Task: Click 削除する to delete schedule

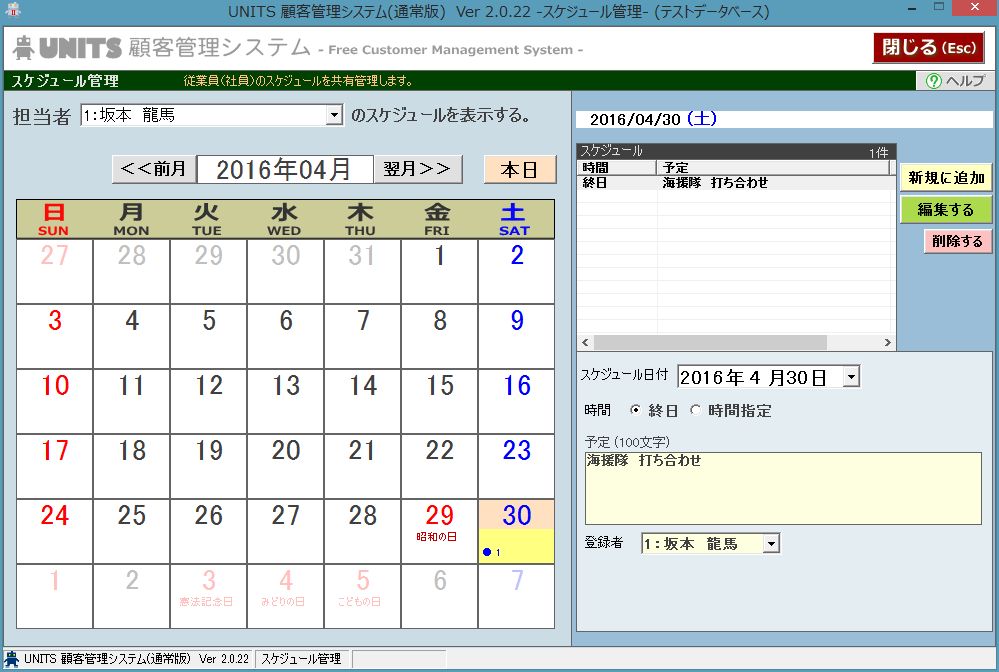Action: [x=958, y=241]
